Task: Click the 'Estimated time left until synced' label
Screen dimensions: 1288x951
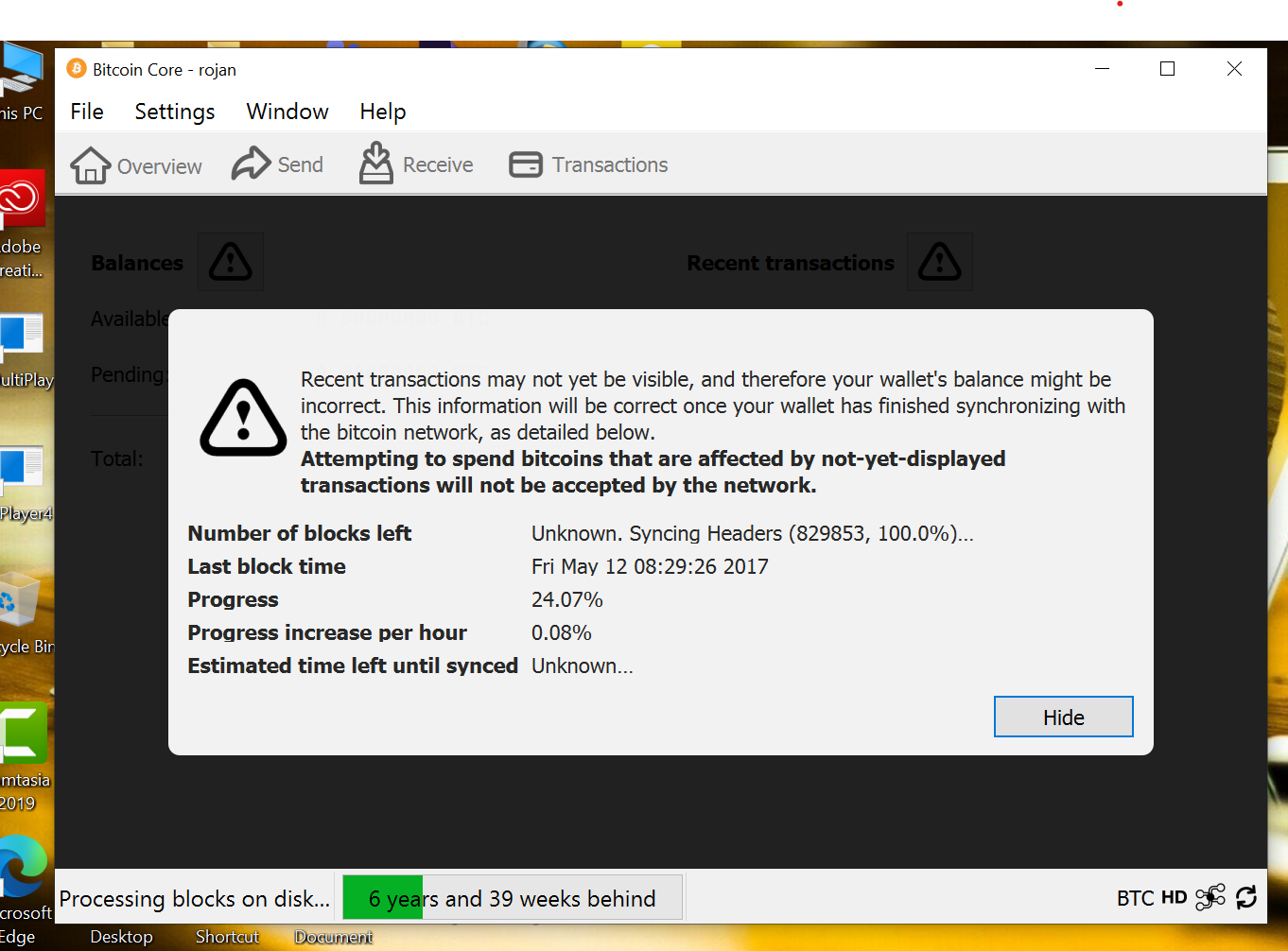Action: pyautogui.click(x=353, y=666)
